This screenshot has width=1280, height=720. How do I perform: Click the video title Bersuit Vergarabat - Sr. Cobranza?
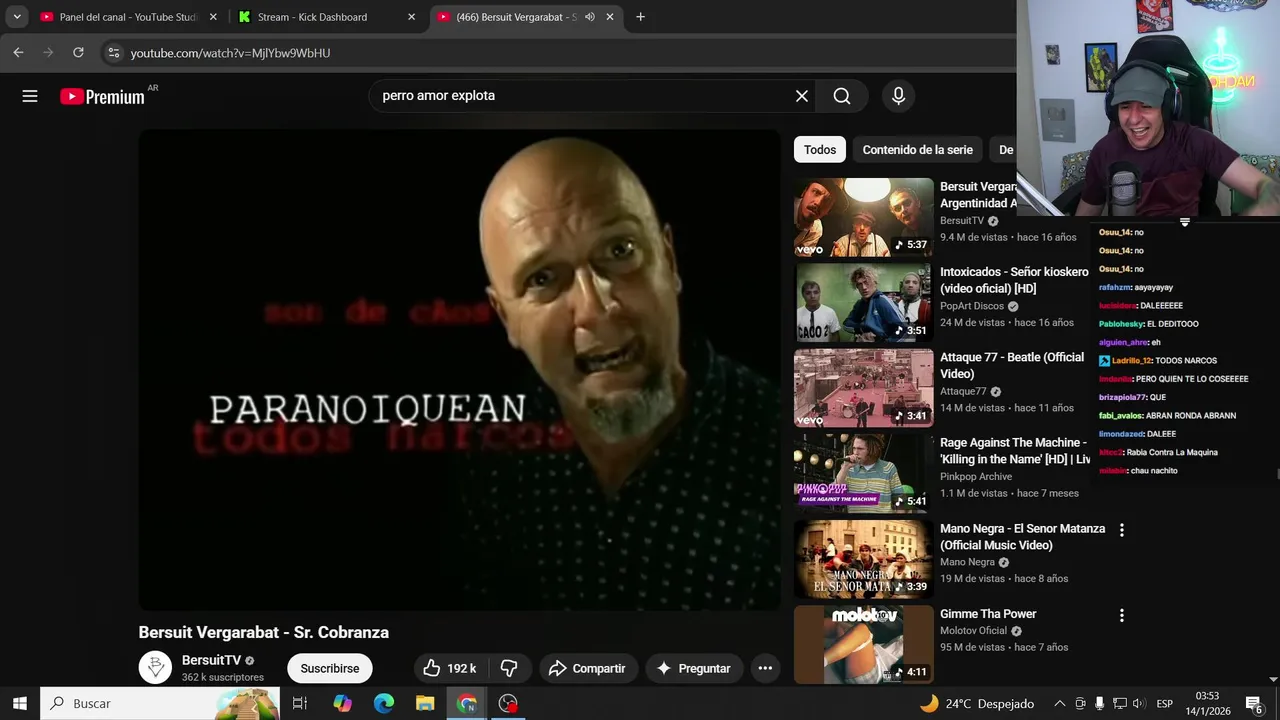coord(264,632)
